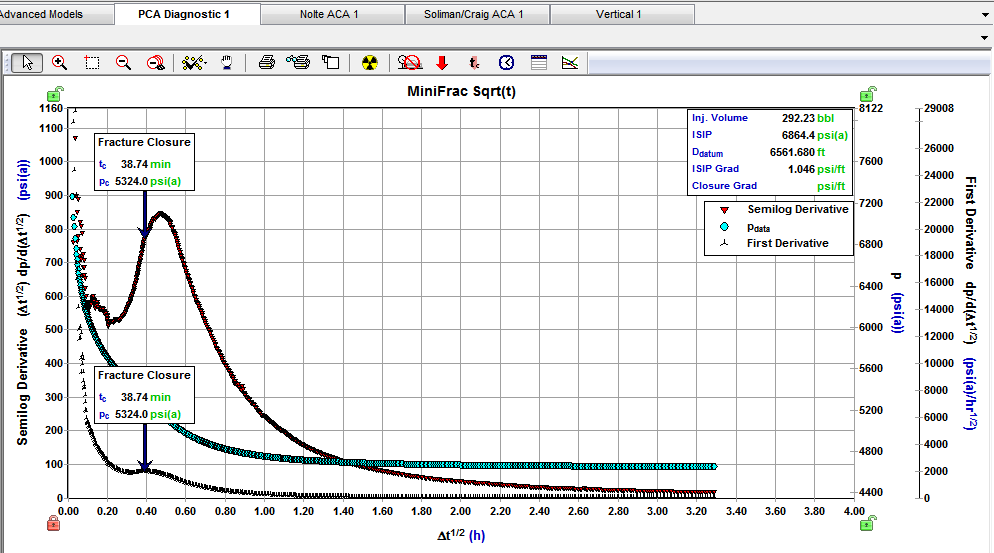Select the pan hand tool

228,62
